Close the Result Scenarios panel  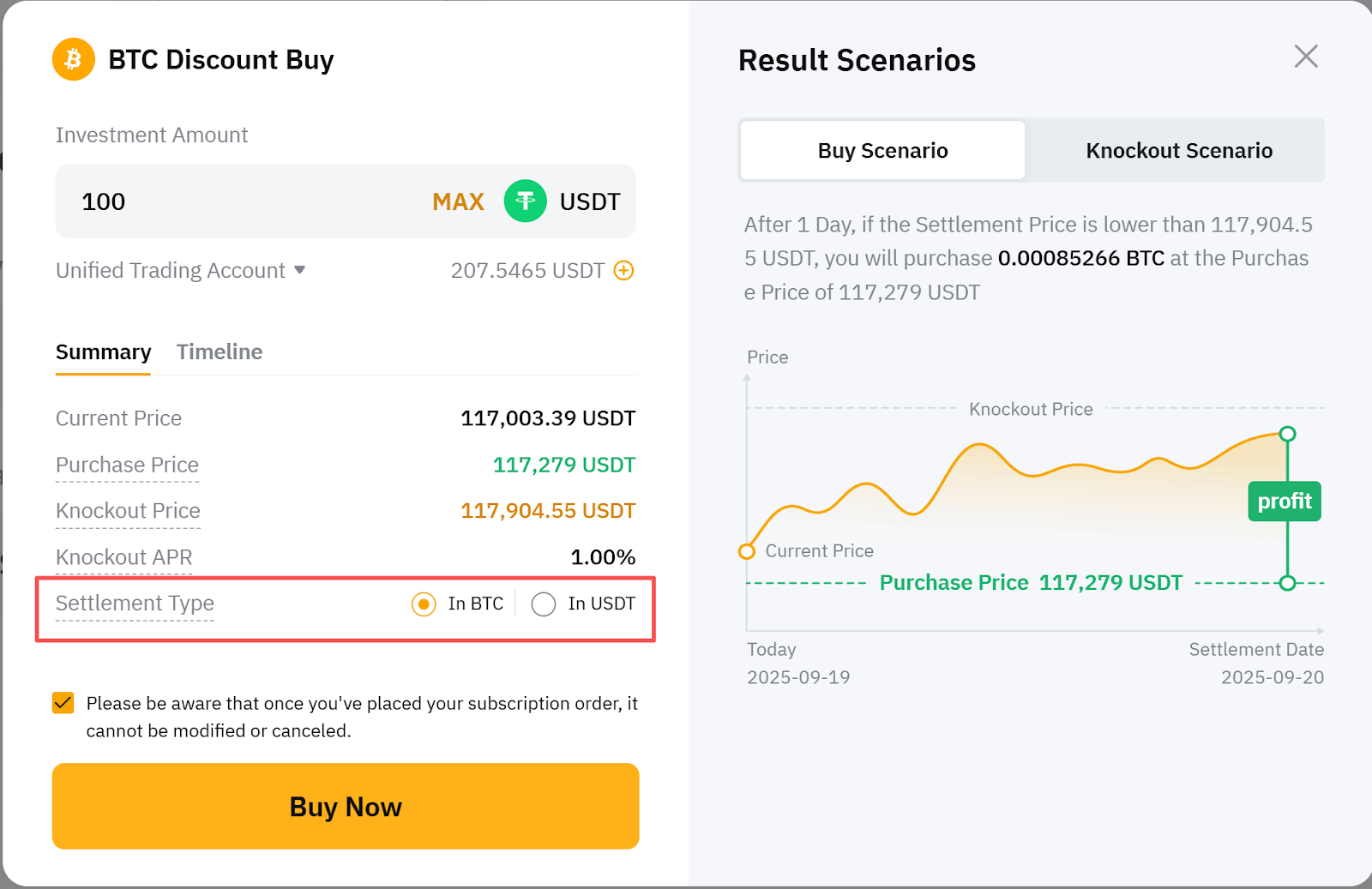point(1305,57)
